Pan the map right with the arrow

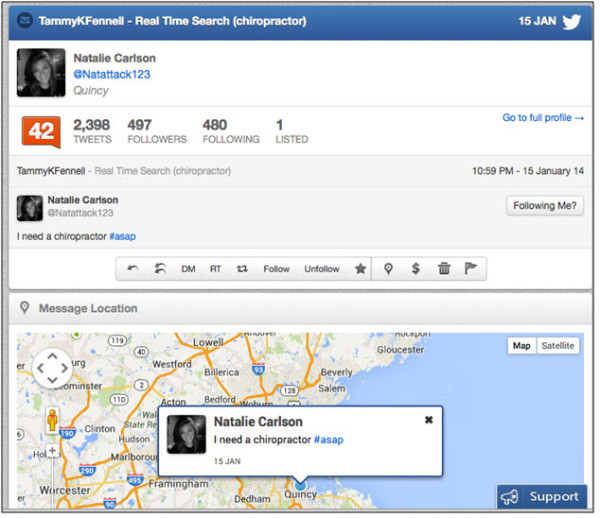[x=65, y=368]
